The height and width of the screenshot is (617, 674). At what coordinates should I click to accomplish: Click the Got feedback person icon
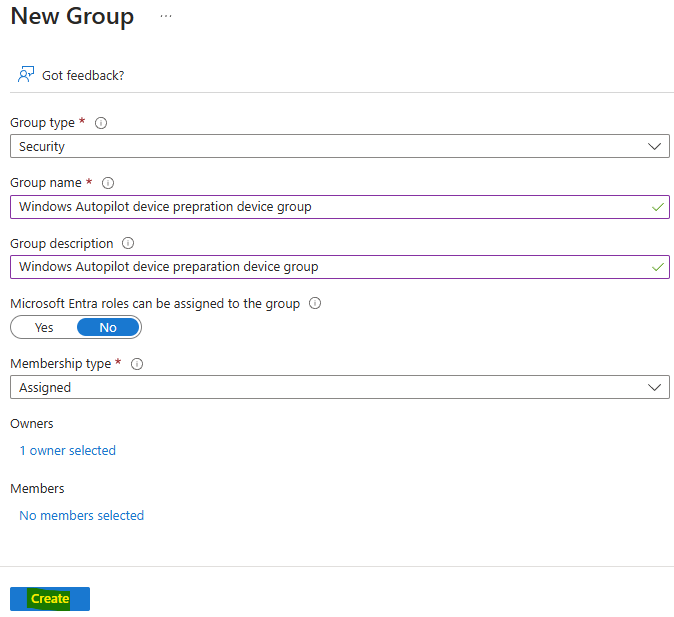click(26, 74)
